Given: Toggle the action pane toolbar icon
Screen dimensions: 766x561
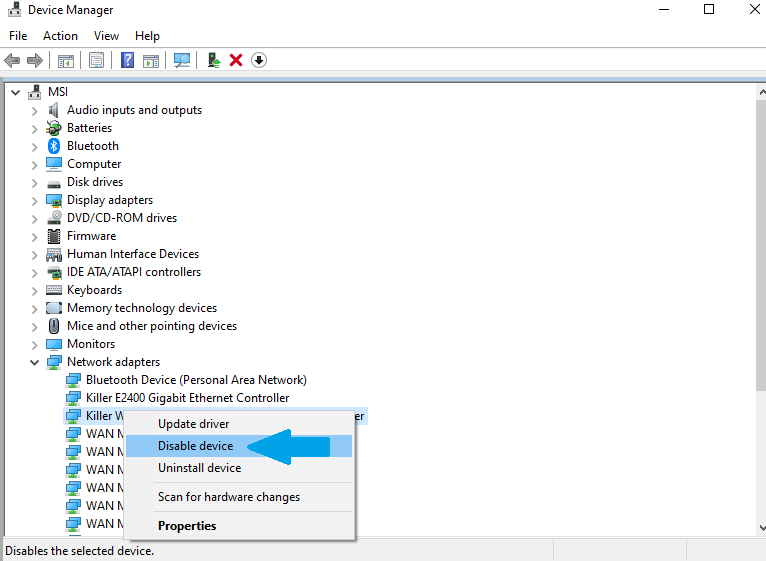Looking at the screenshot, I should click(151, 61).
